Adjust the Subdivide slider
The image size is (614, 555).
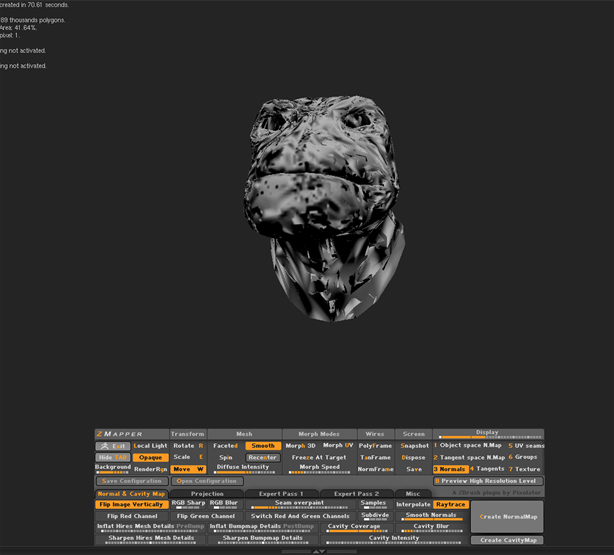coord(374,516)
